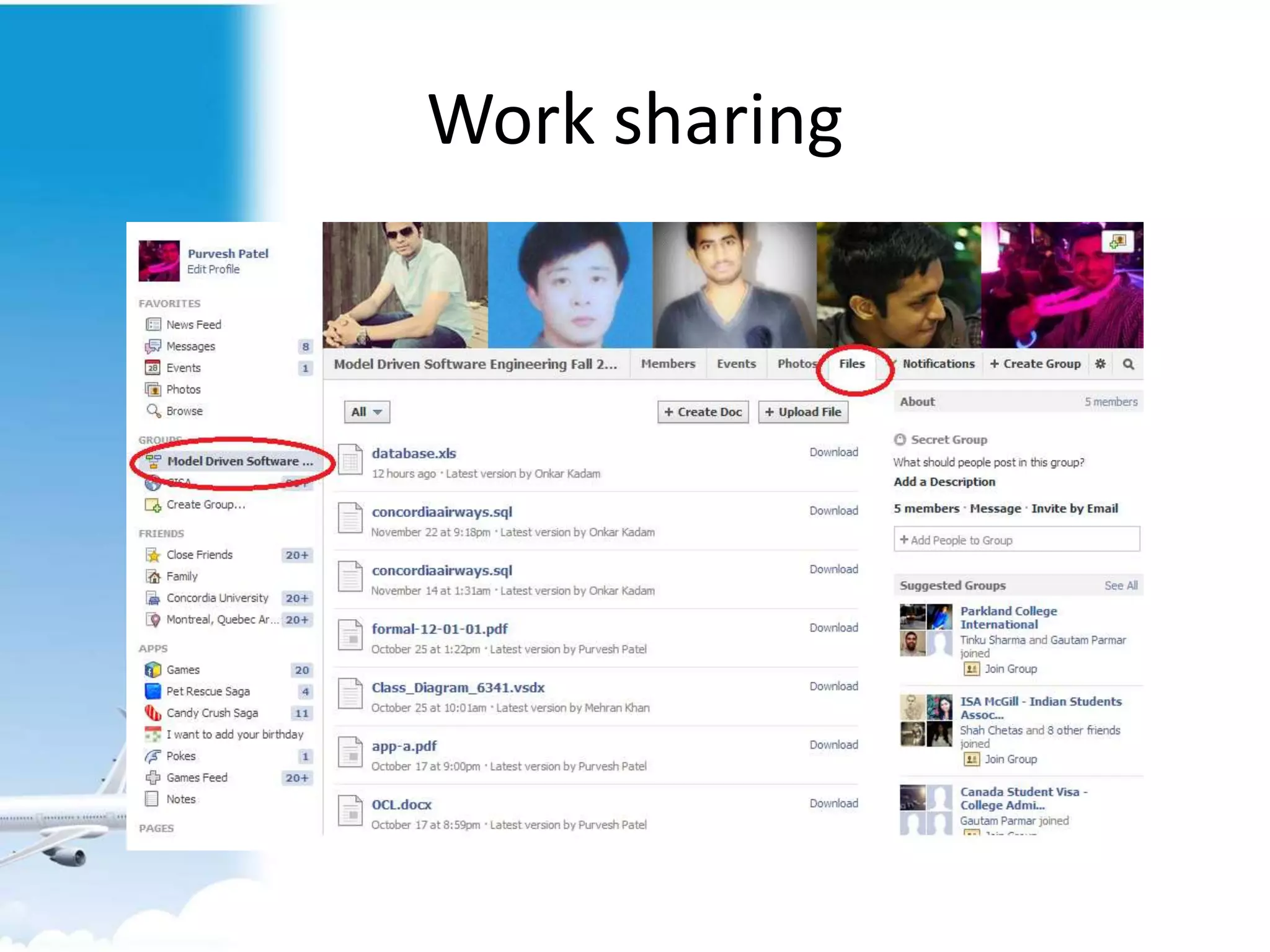Image resolution: width=1270 pixels, height=952 pixels.
Task: Click the group settings gear icon
Action: coord(1100,364)
